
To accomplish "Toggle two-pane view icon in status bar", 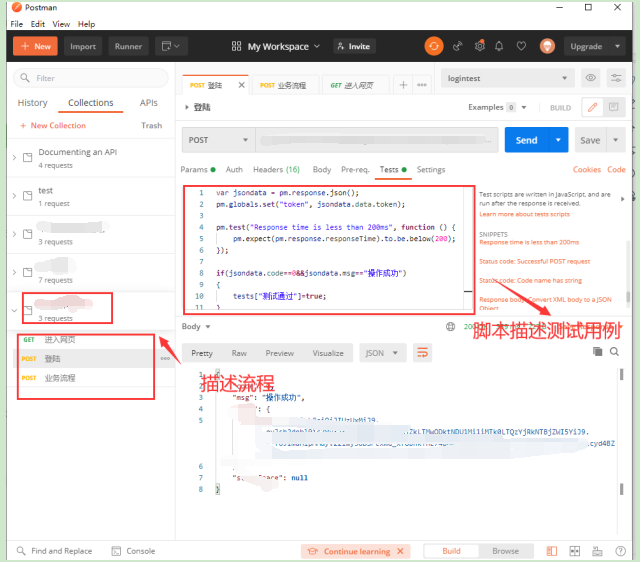I will [575, 551].
